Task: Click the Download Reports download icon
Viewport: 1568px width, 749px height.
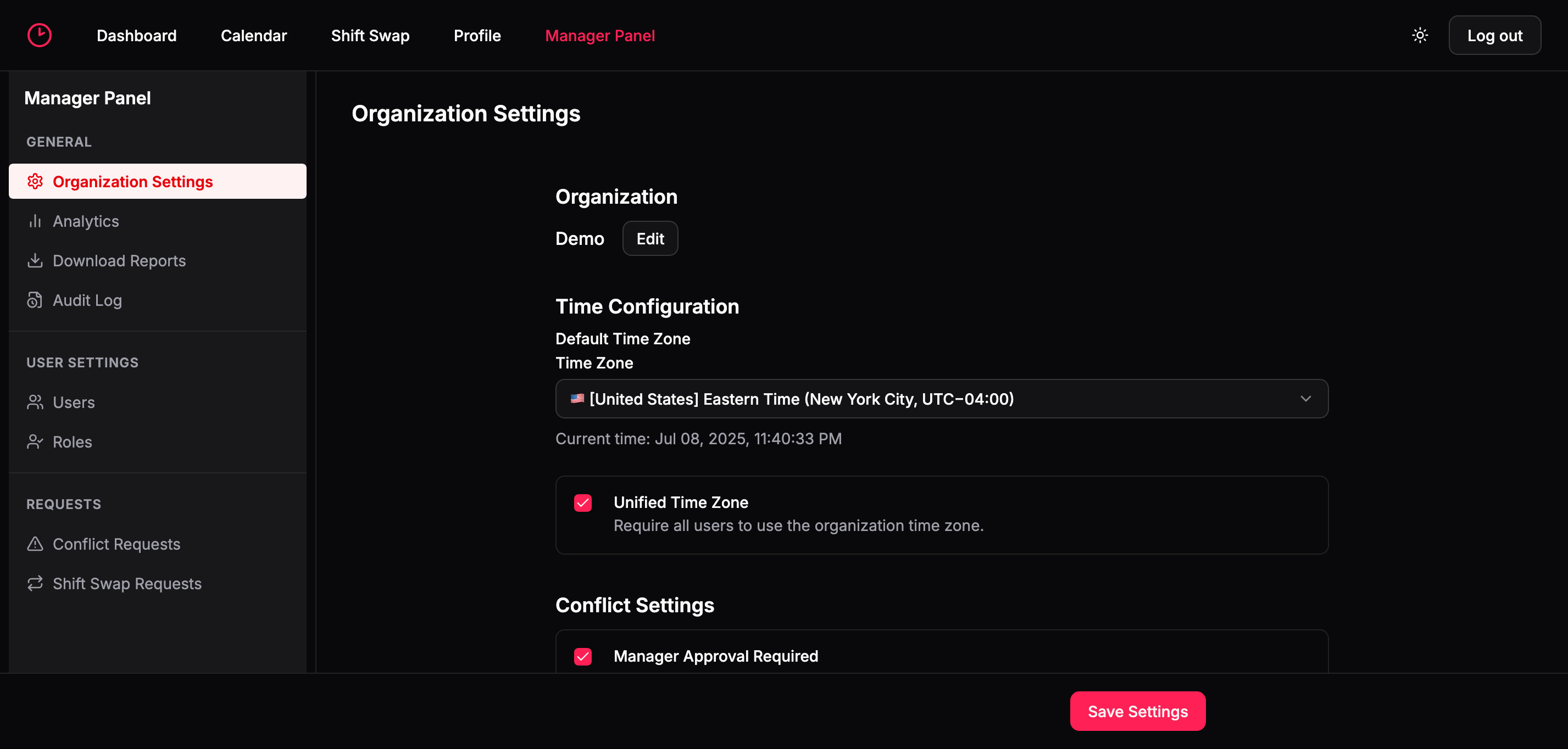Action: [35, 260]
